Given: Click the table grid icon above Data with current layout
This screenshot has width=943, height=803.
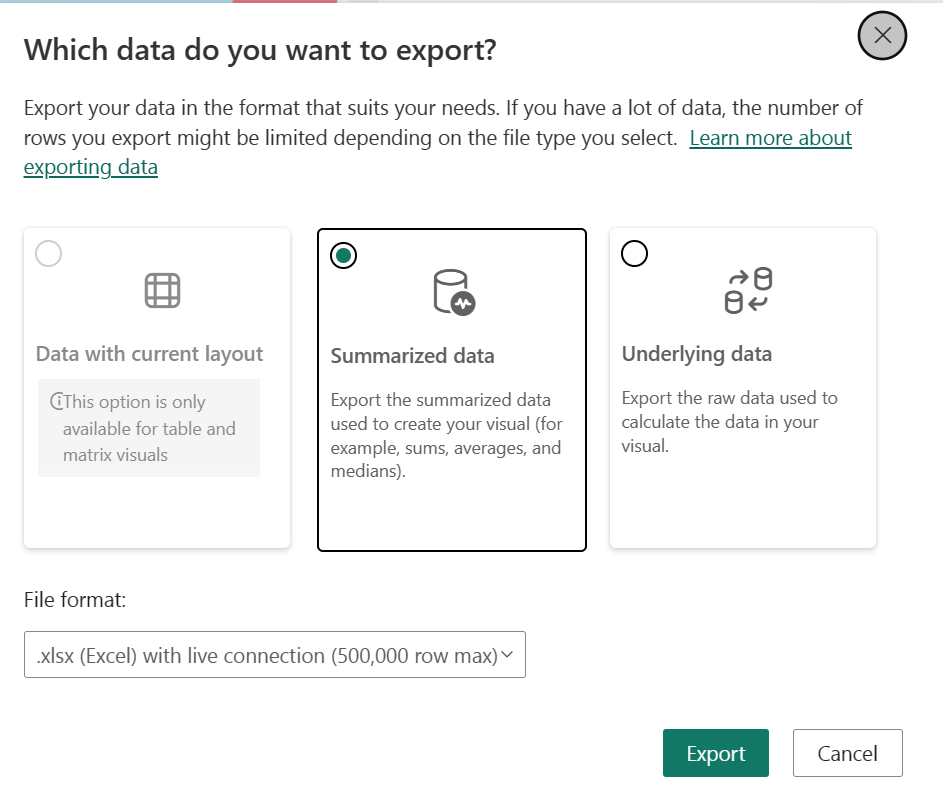Looking at the screenshot, I should coord(160,291).
